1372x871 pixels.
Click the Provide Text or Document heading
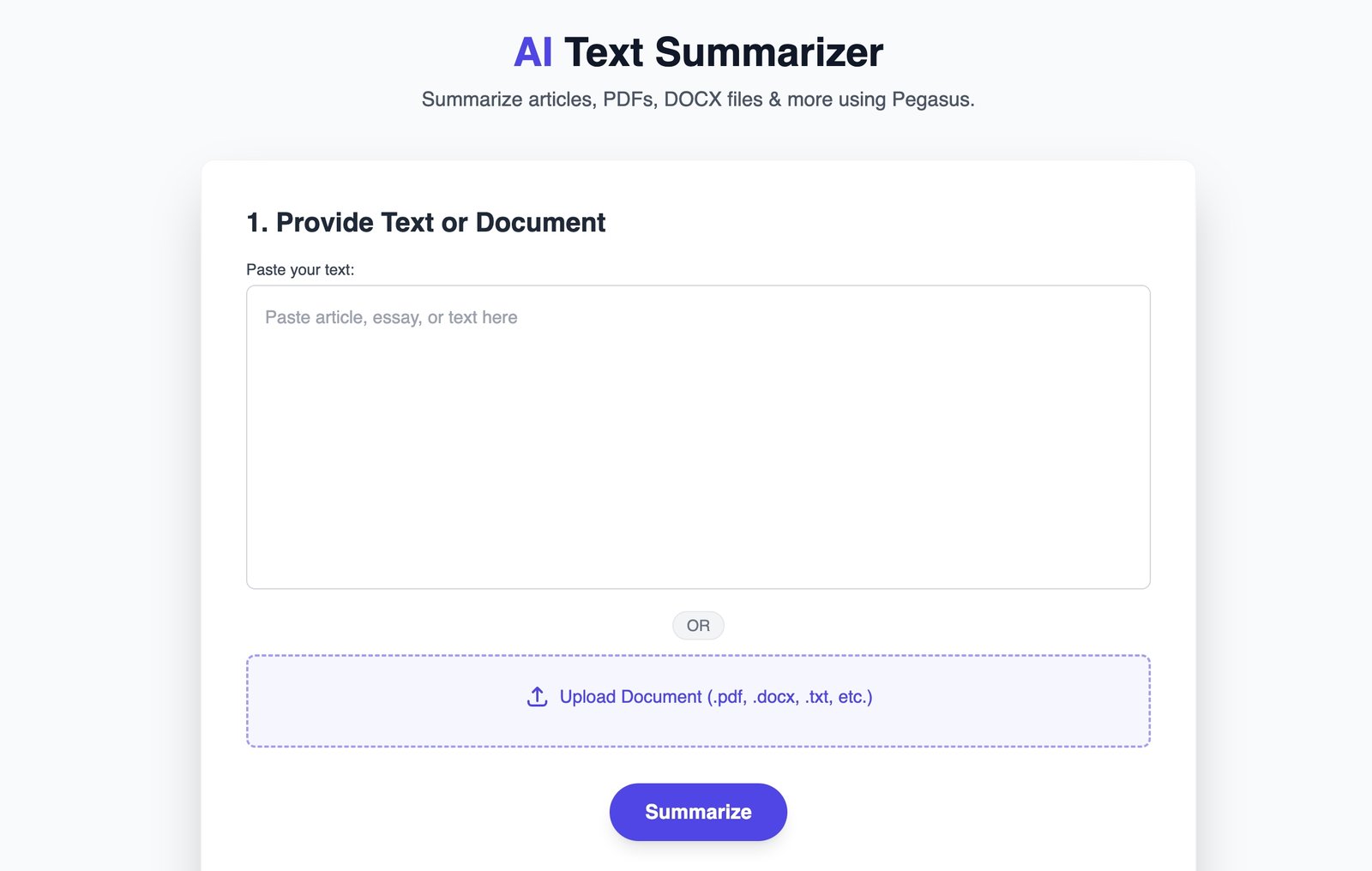[425, 222]
